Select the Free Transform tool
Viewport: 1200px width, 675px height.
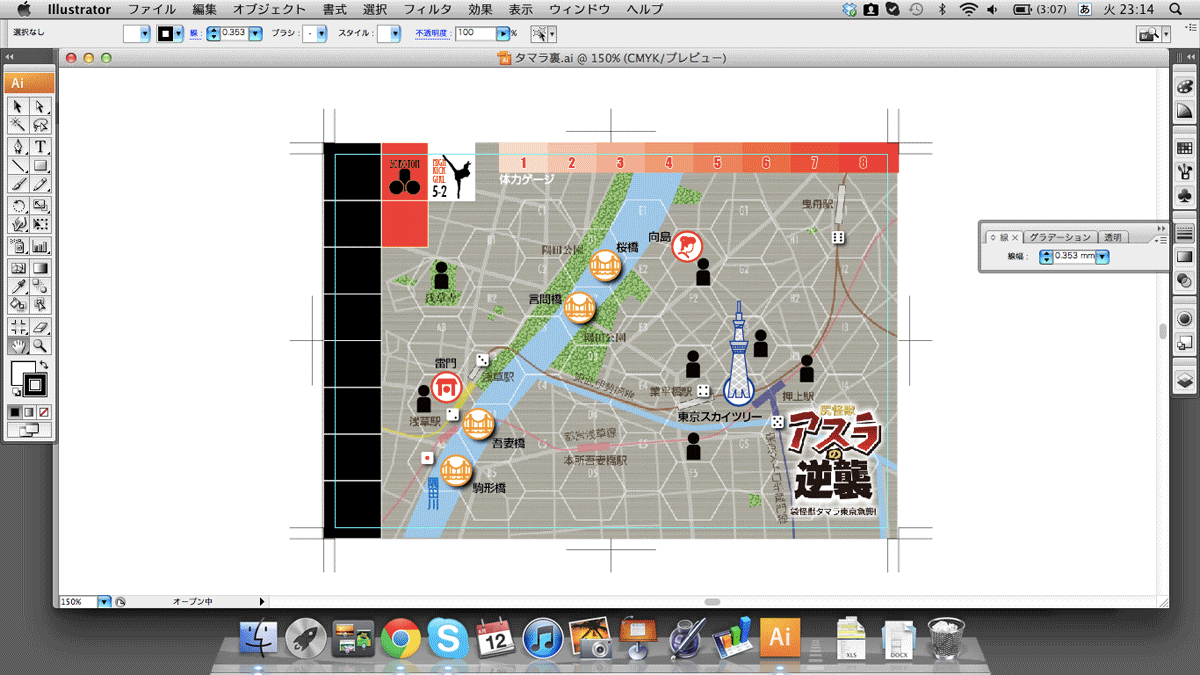40,224
